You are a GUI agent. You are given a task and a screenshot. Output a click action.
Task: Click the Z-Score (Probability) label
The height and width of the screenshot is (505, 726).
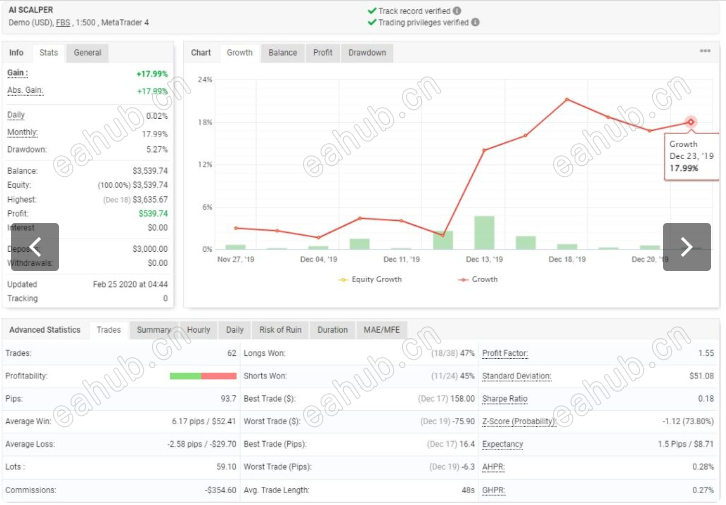click(519, 421)
